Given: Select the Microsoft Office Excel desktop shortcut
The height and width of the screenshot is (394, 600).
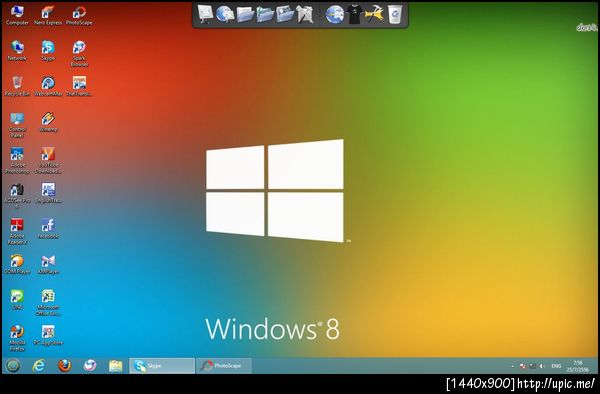Looking at the screenshot, I should pos(48,302).
